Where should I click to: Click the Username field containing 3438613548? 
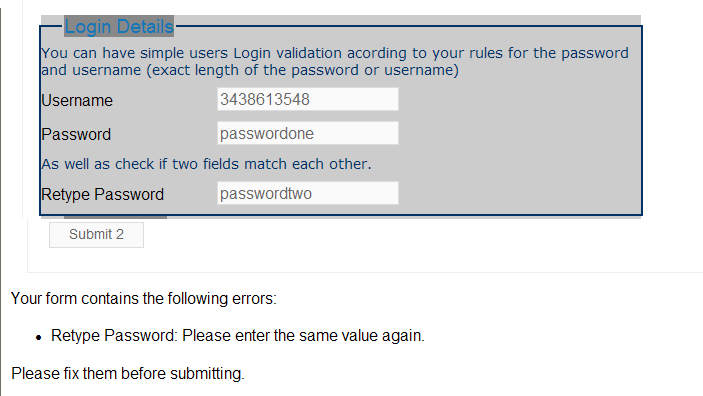point(308,99)
